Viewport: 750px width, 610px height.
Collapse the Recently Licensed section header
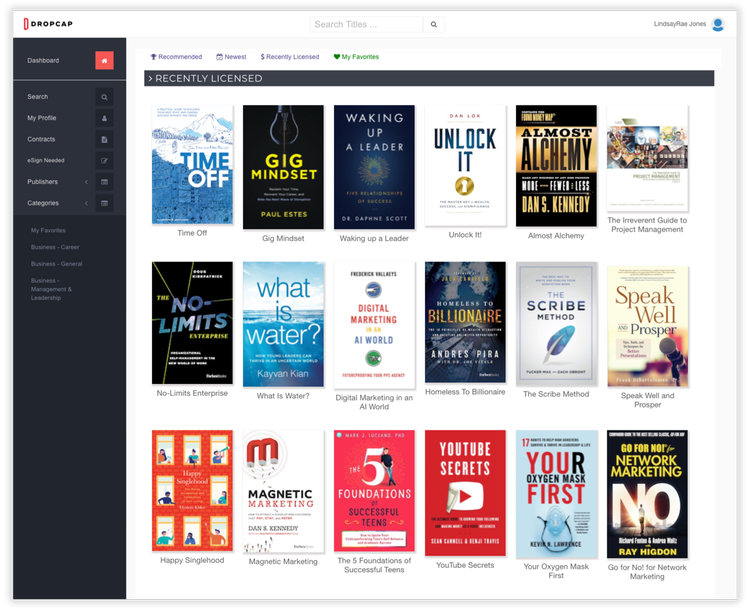point(150,78)
